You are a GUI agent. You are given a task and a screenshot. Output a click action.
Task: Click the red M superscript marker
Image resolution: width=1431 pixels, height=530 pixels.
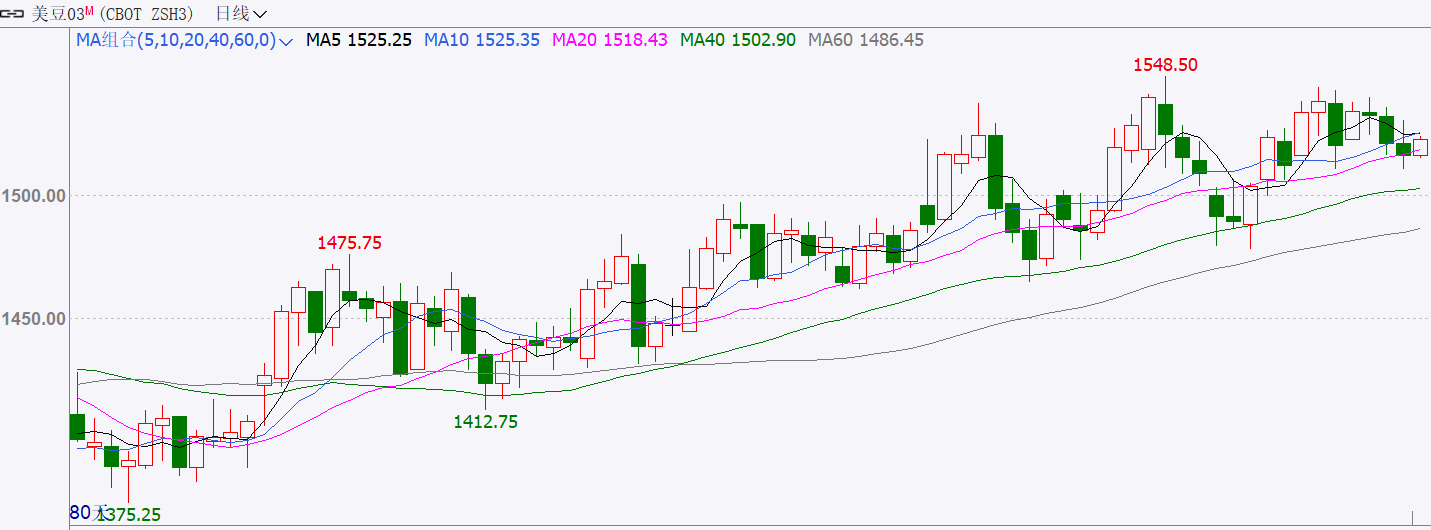[x=89, y=10]
